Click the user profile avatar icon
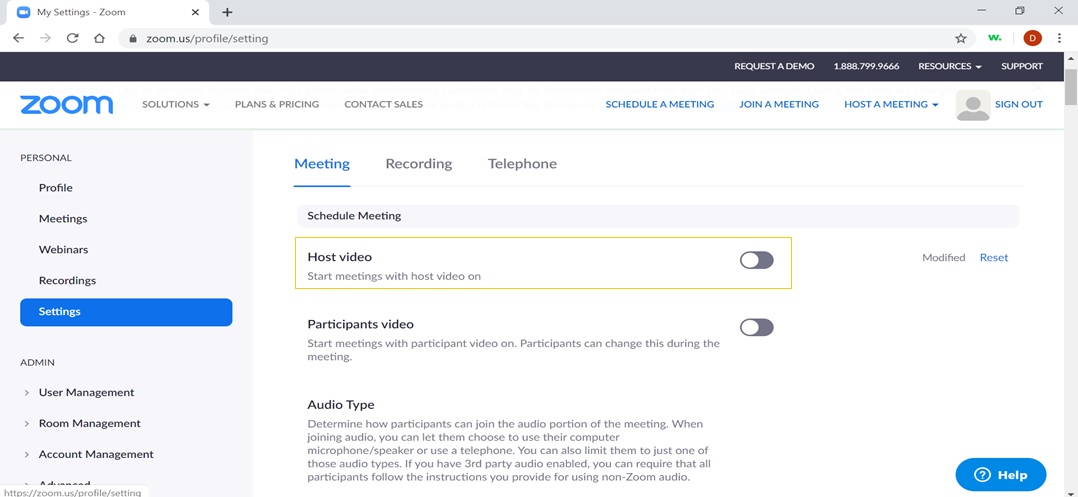 point(972,105)
